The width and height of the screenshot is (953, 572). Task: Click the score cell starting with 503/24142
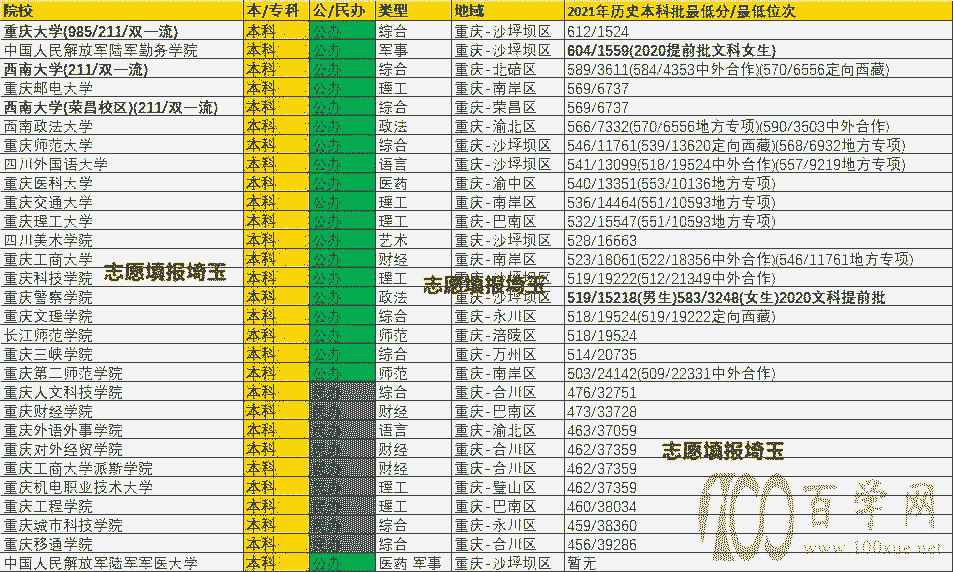(759, 373)
